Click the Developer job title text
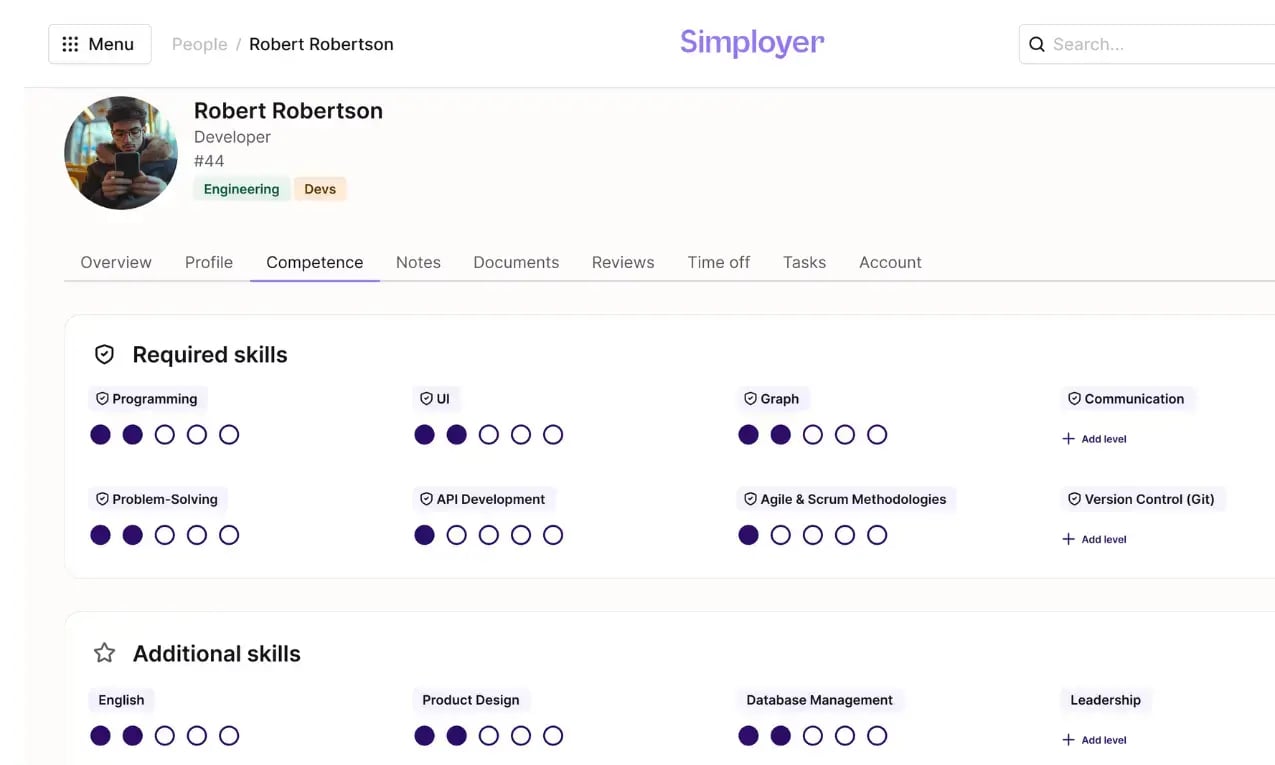Screen dimensions: 1275x765 point(232,137)
